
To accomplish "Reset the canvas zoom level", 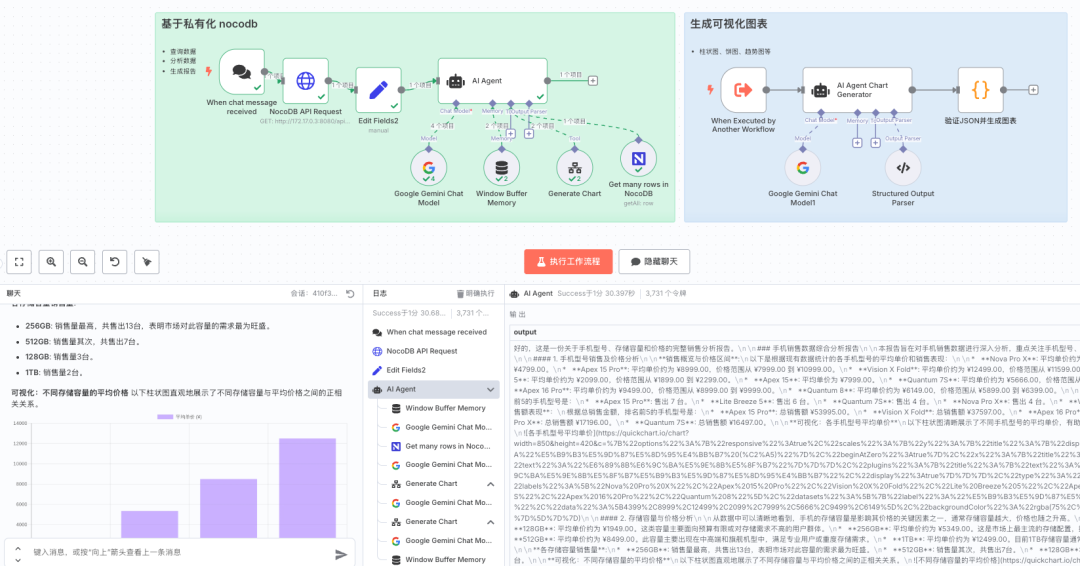I will pyautogui.click(x=115, y=262).
